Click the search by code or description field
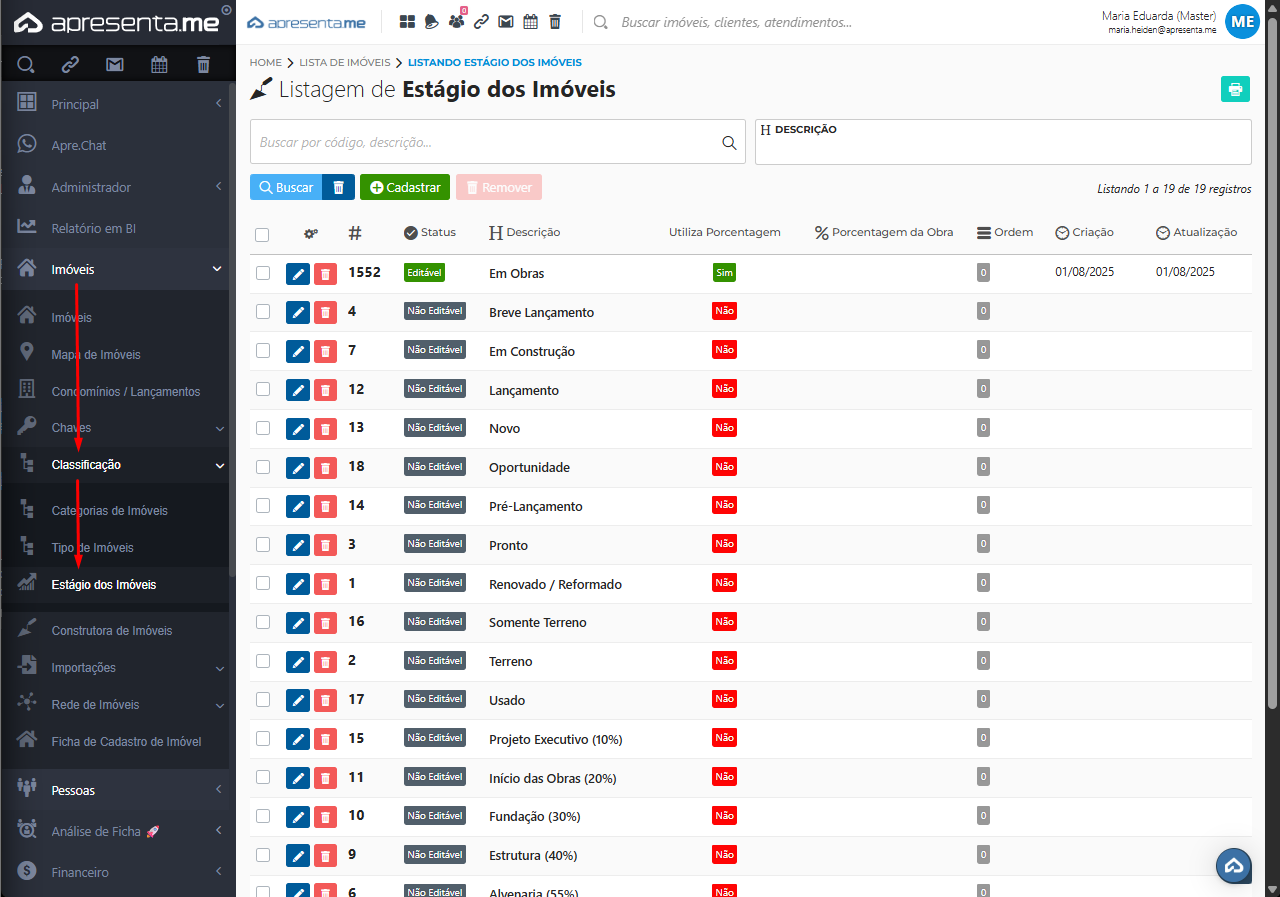Screen dimensions: 1280x897 pos(485,142)
